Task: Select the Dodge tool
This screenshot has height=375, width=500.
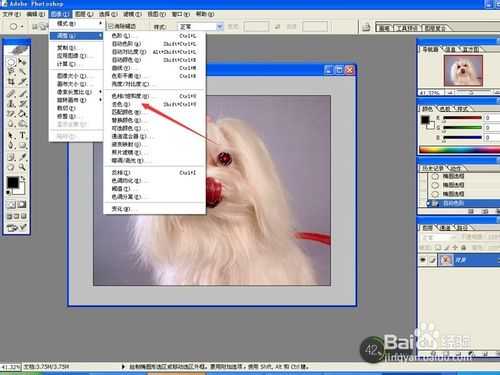Action: pos(22,124)
